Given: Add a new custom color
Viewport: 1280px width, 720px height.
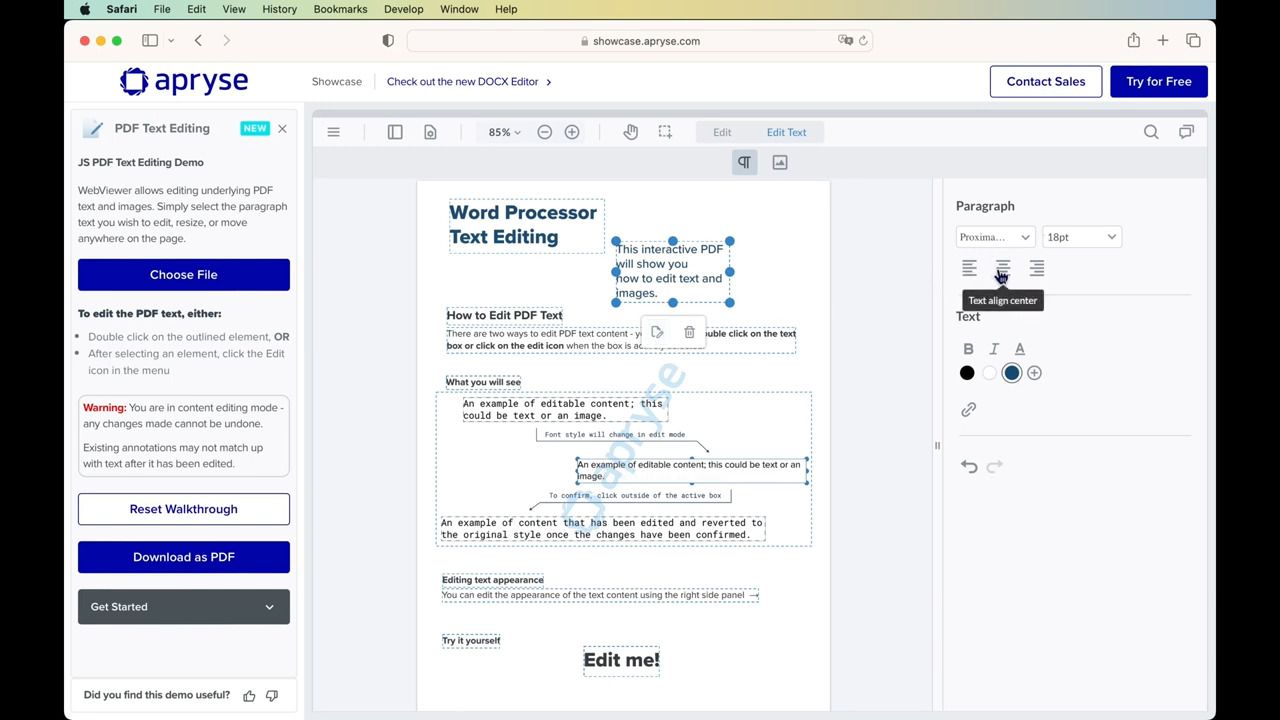Looking at the screenshot, I should [1034, 373].
